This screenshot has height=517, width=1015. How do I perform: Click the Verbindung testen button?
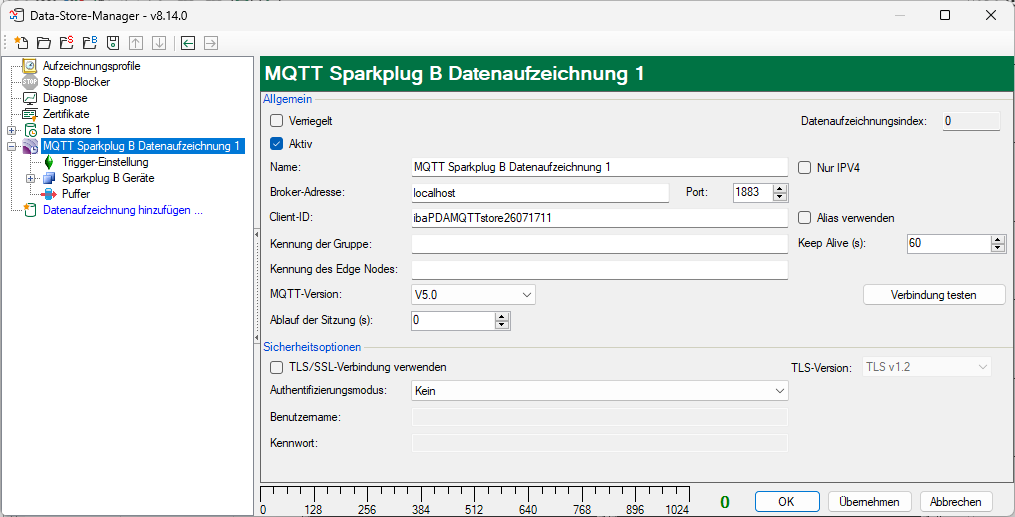pyautogui.click(x=934, y=295)
